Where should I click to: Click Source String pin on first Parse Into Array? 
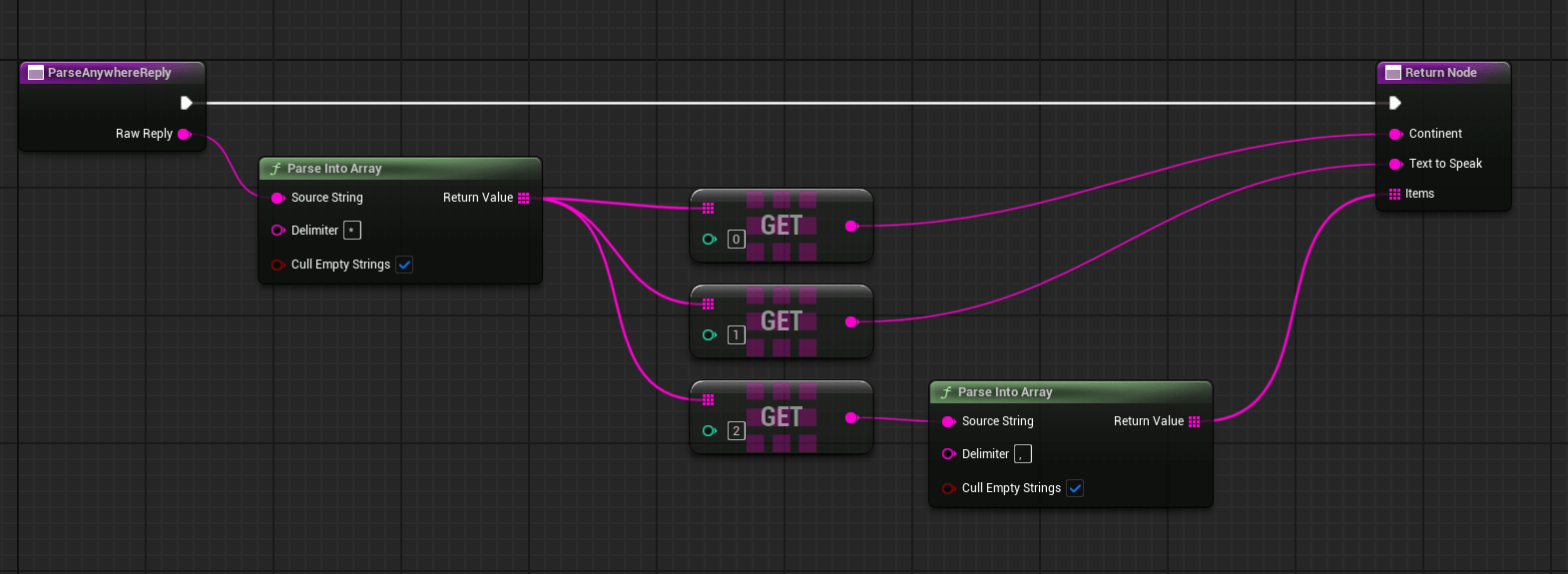(278, 198)
